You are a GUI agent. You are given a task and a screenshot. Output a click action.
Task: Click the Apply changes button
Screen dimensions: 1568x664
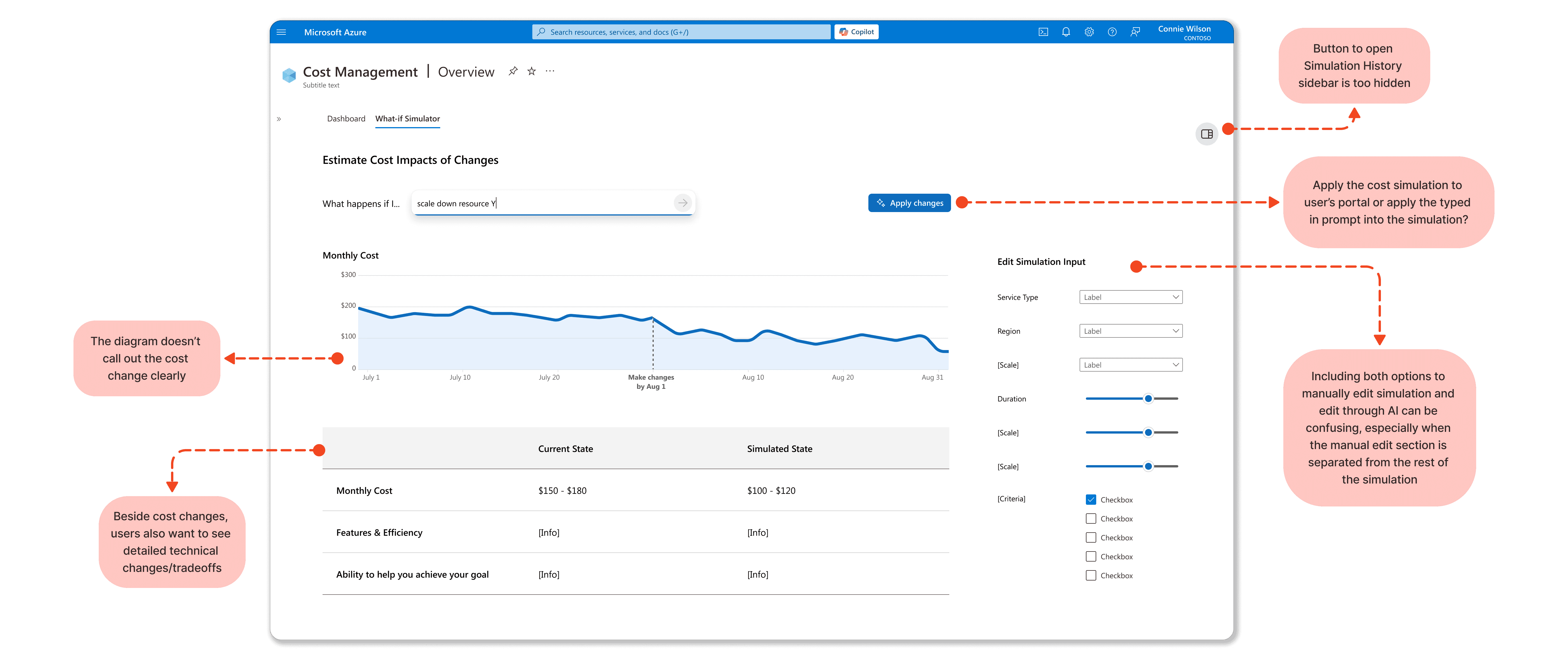pos(909,203)
